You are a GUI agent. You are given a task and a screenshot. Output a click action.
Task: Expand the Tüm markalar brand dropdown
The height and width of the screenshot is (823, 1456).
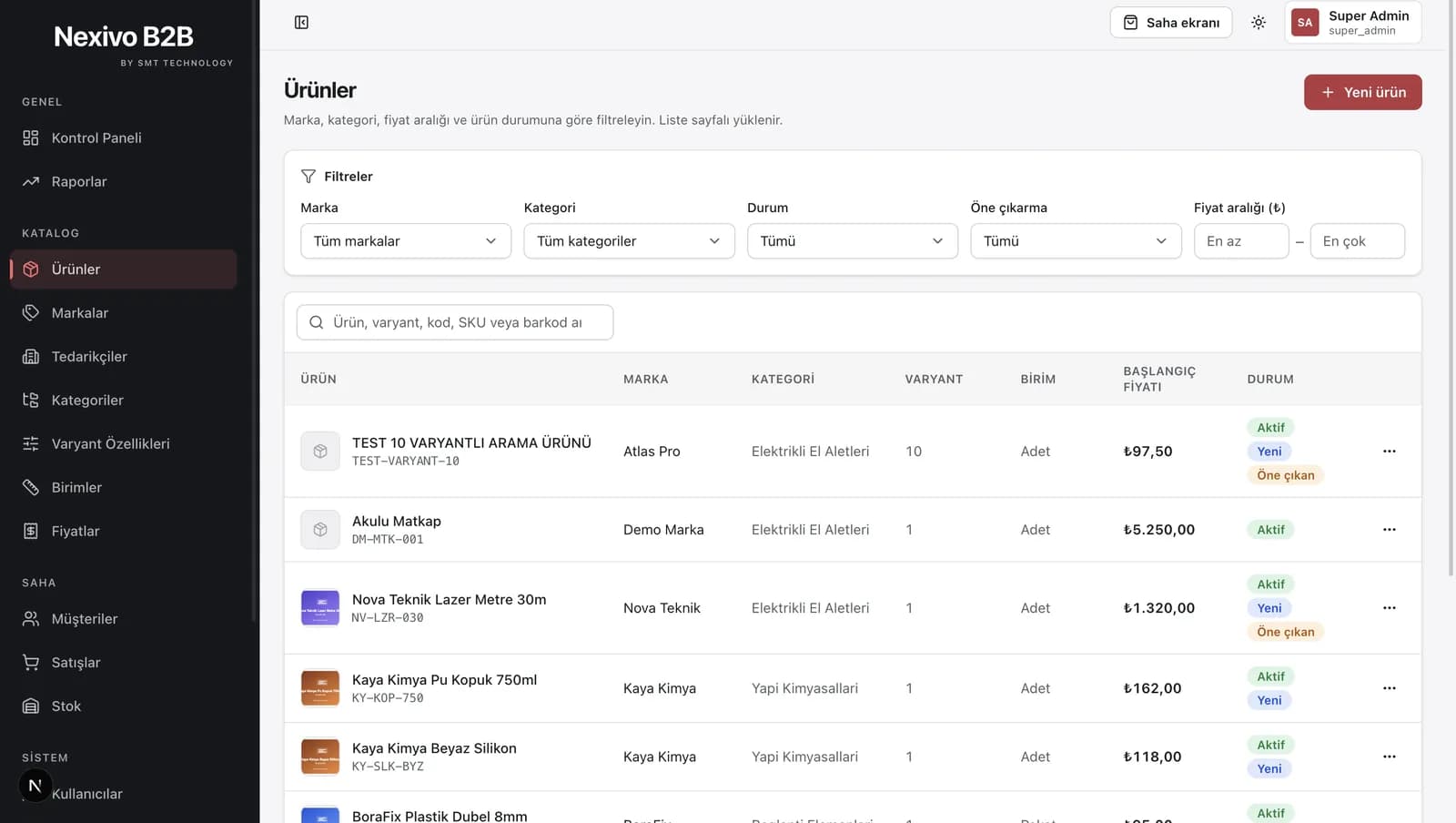click(x=406, y=241)
